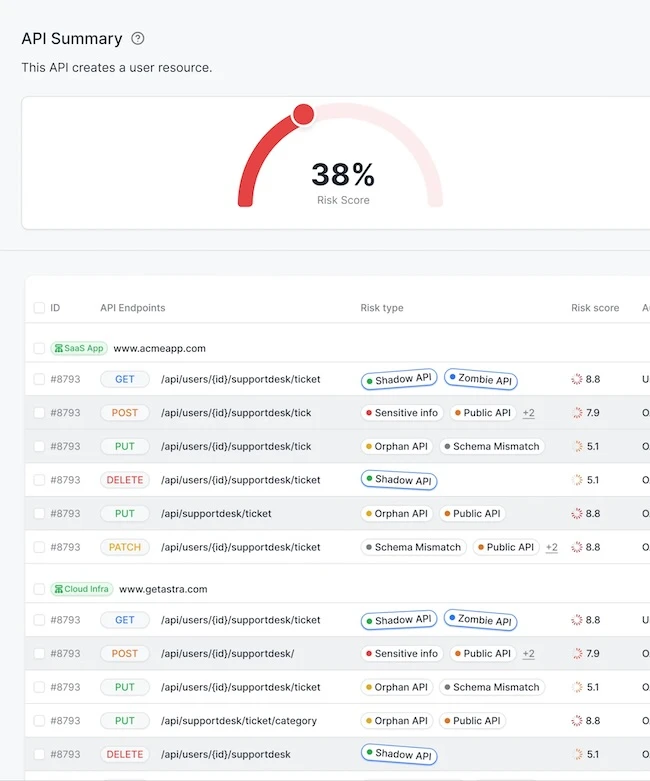Sort by the API Endpoints column header

[x=132, y=308]
